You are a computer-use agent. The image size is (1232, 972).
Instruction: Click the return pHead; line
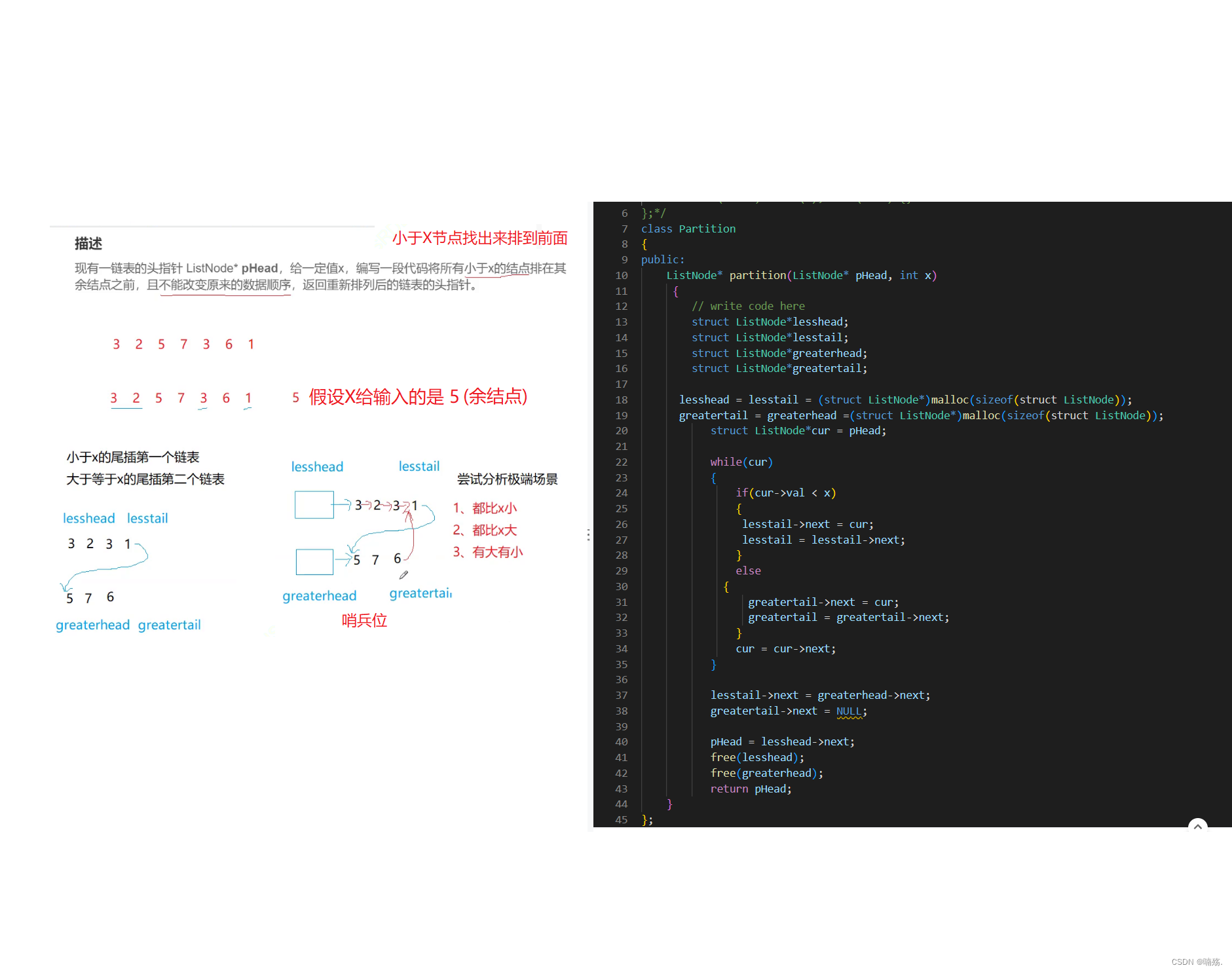pos(751,789)
